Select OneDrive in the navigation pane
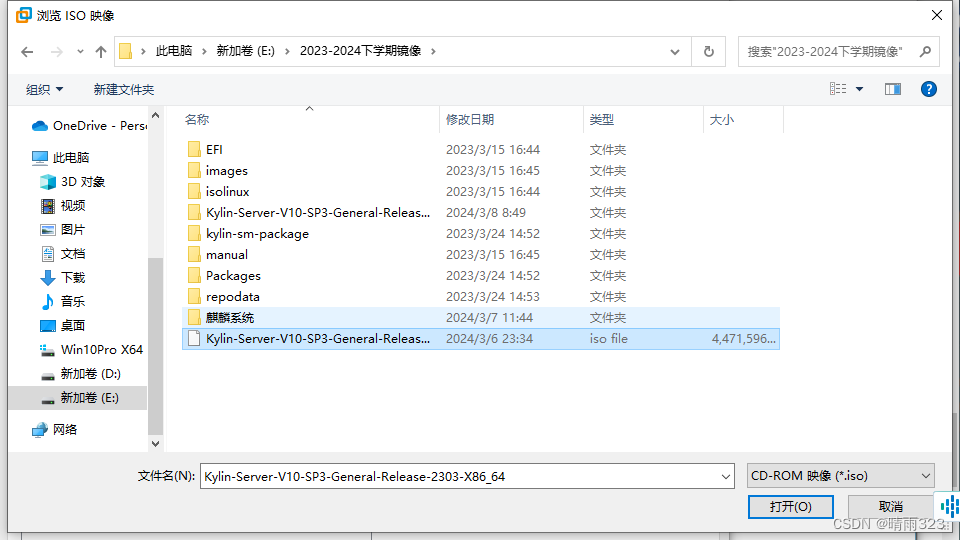 tap(89, 126)
